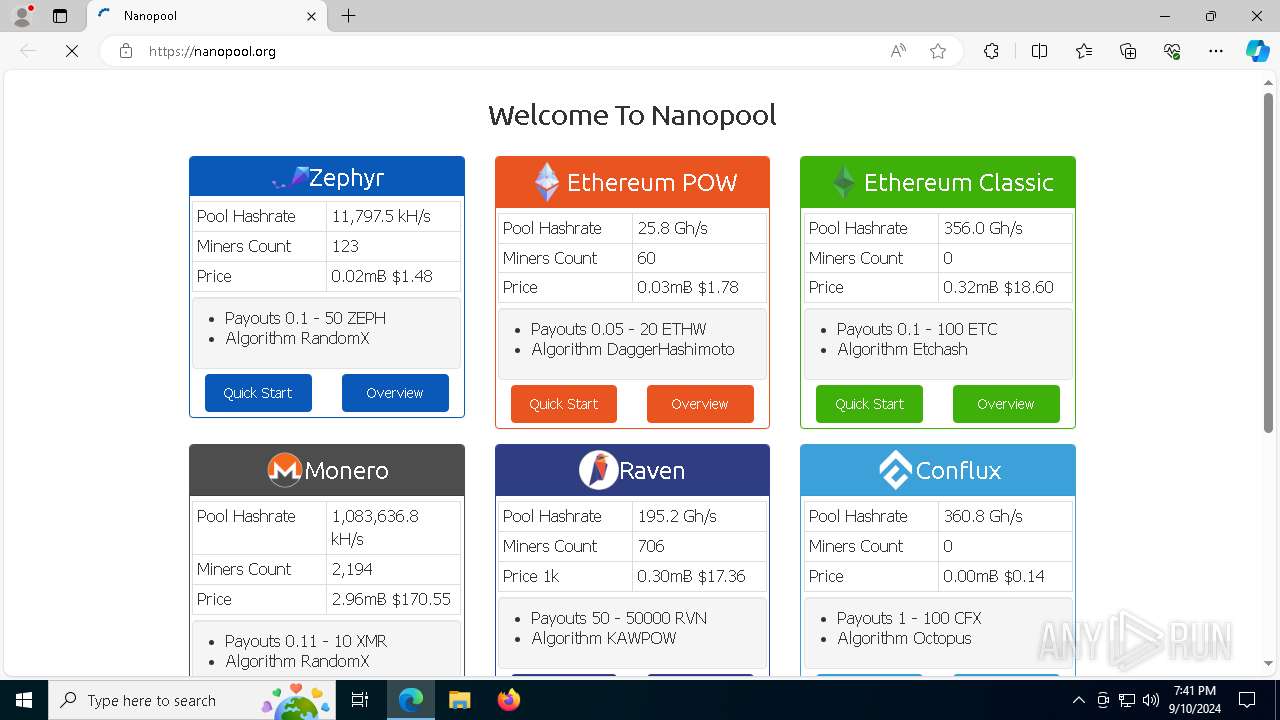Click Conflux hashrate 360.8 Gh/s
Viewport: 1280px width, 720px height.
click(983, 516)
